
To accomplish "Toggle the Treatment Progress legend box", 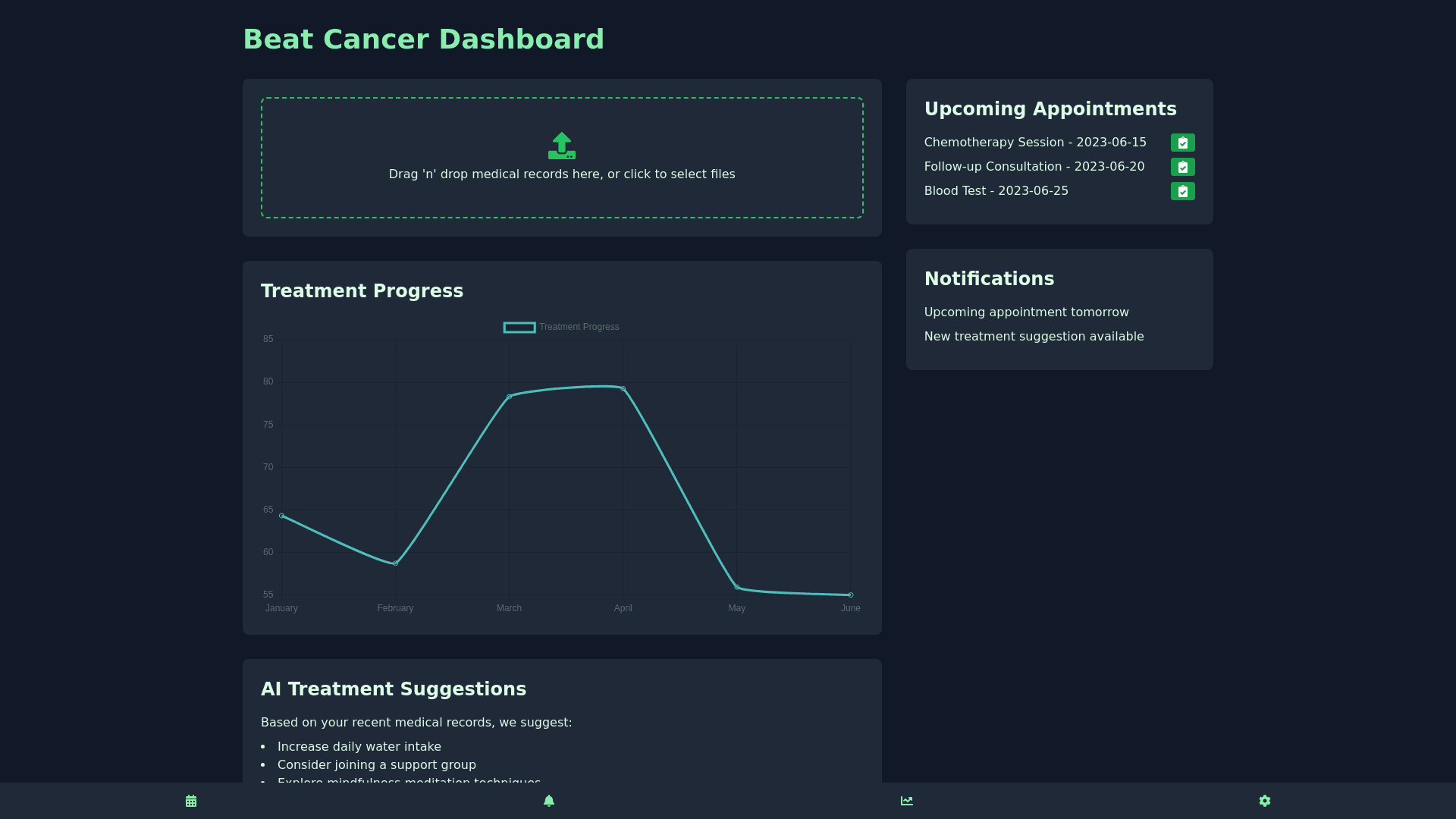I will coord(519,328).
